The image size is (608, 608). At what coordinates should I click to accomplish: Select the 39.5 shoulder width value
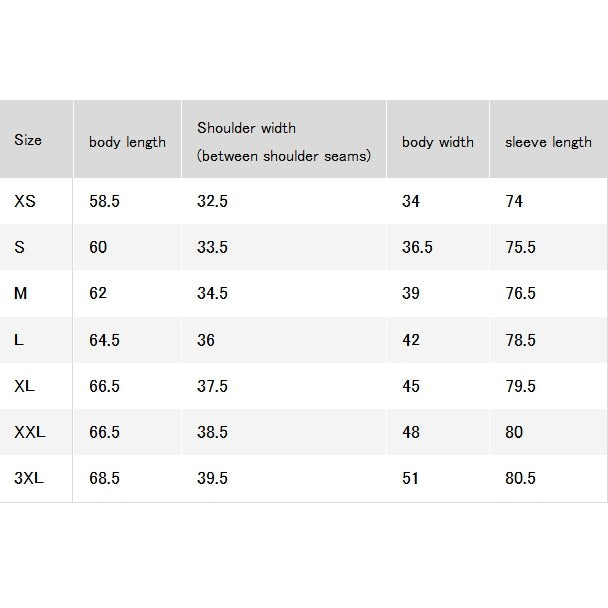pyautogui.click(x=212, y=478)
